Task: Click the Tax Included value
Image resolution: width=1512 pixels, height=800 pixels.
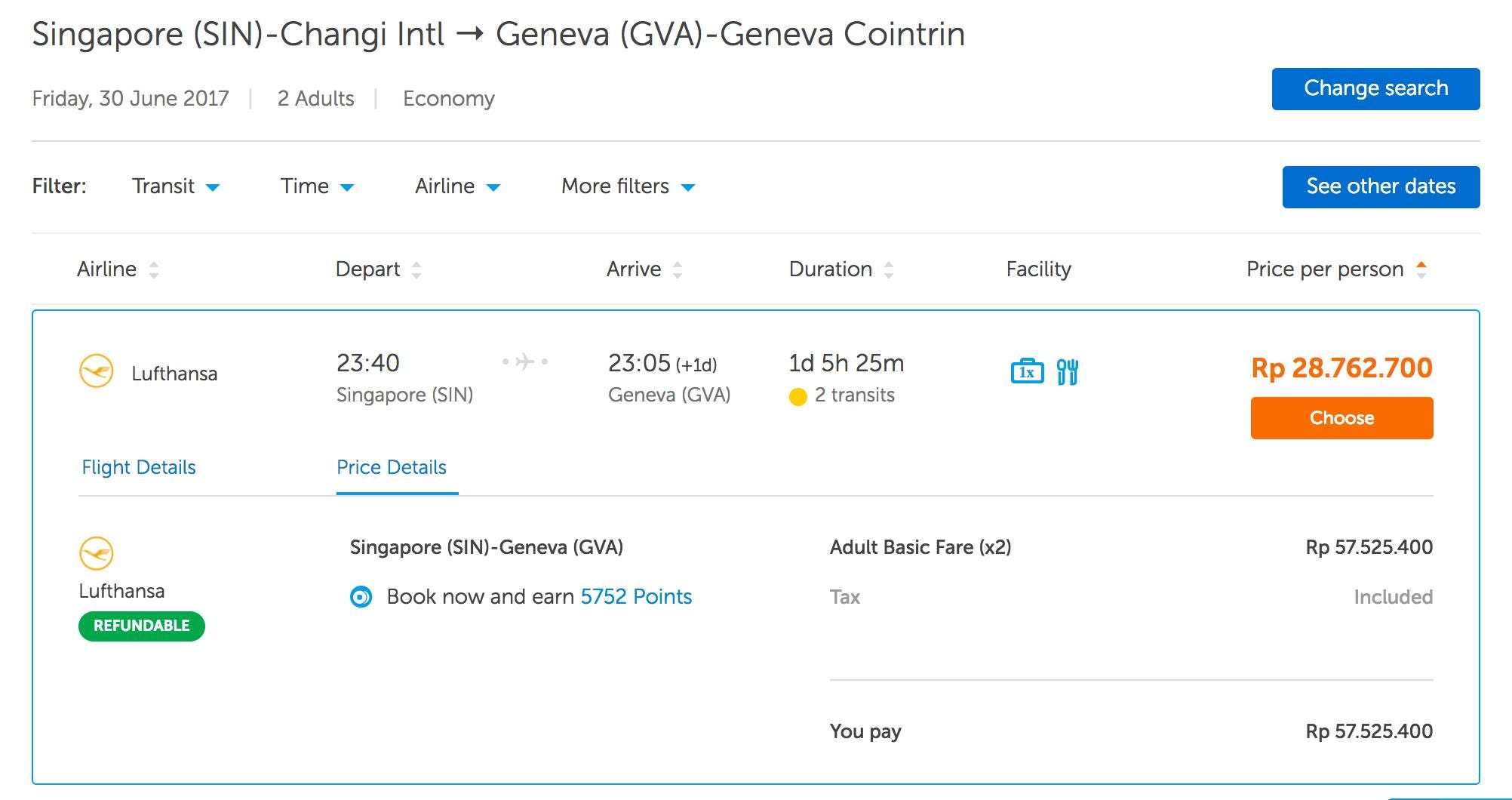Action: point(1393,597)
